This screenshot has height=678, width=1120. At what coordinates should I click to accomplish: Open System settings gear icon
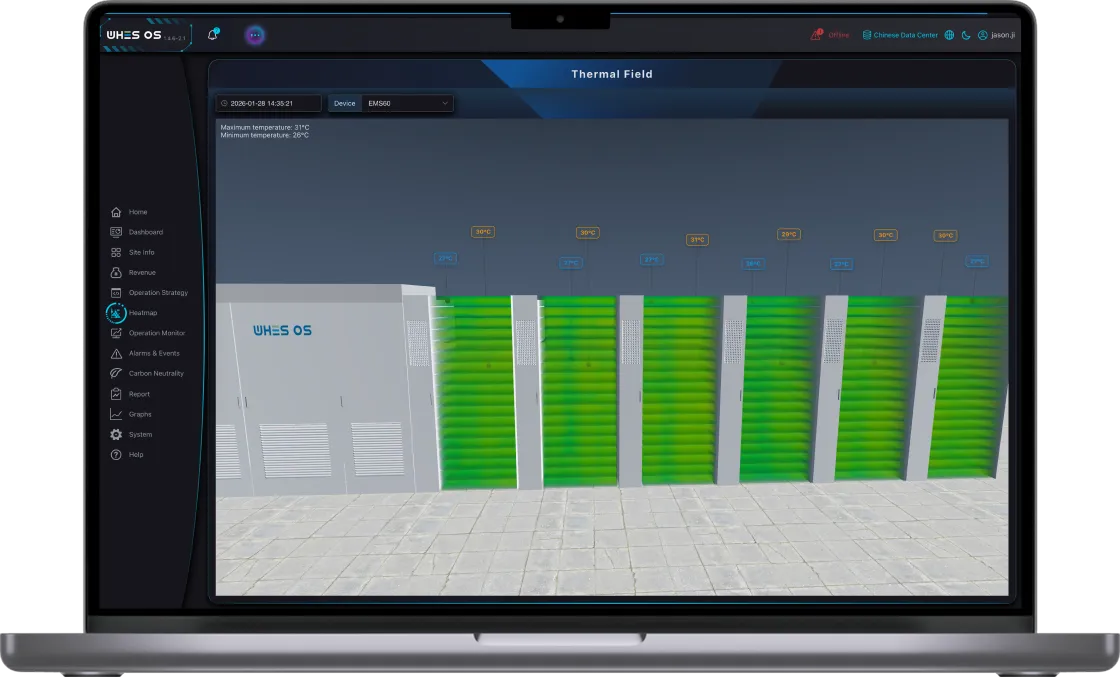(116, 435)
